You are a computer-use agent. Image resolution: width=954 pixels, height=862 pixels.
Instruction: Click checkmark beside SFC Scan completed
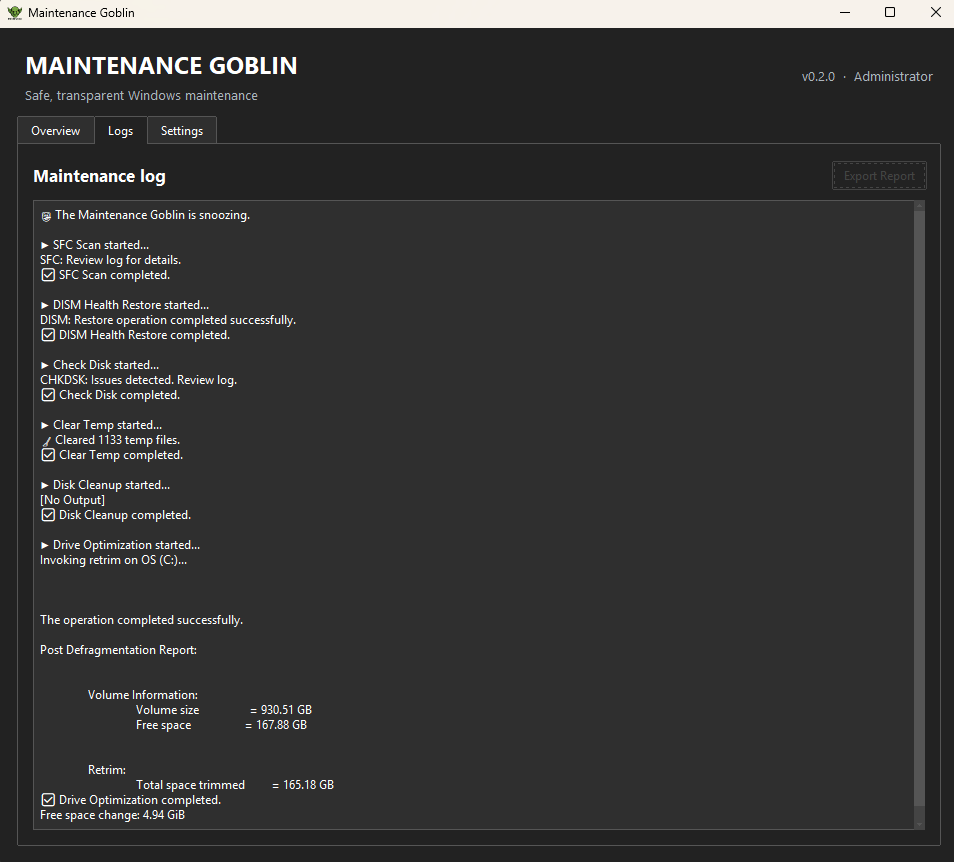48,275
